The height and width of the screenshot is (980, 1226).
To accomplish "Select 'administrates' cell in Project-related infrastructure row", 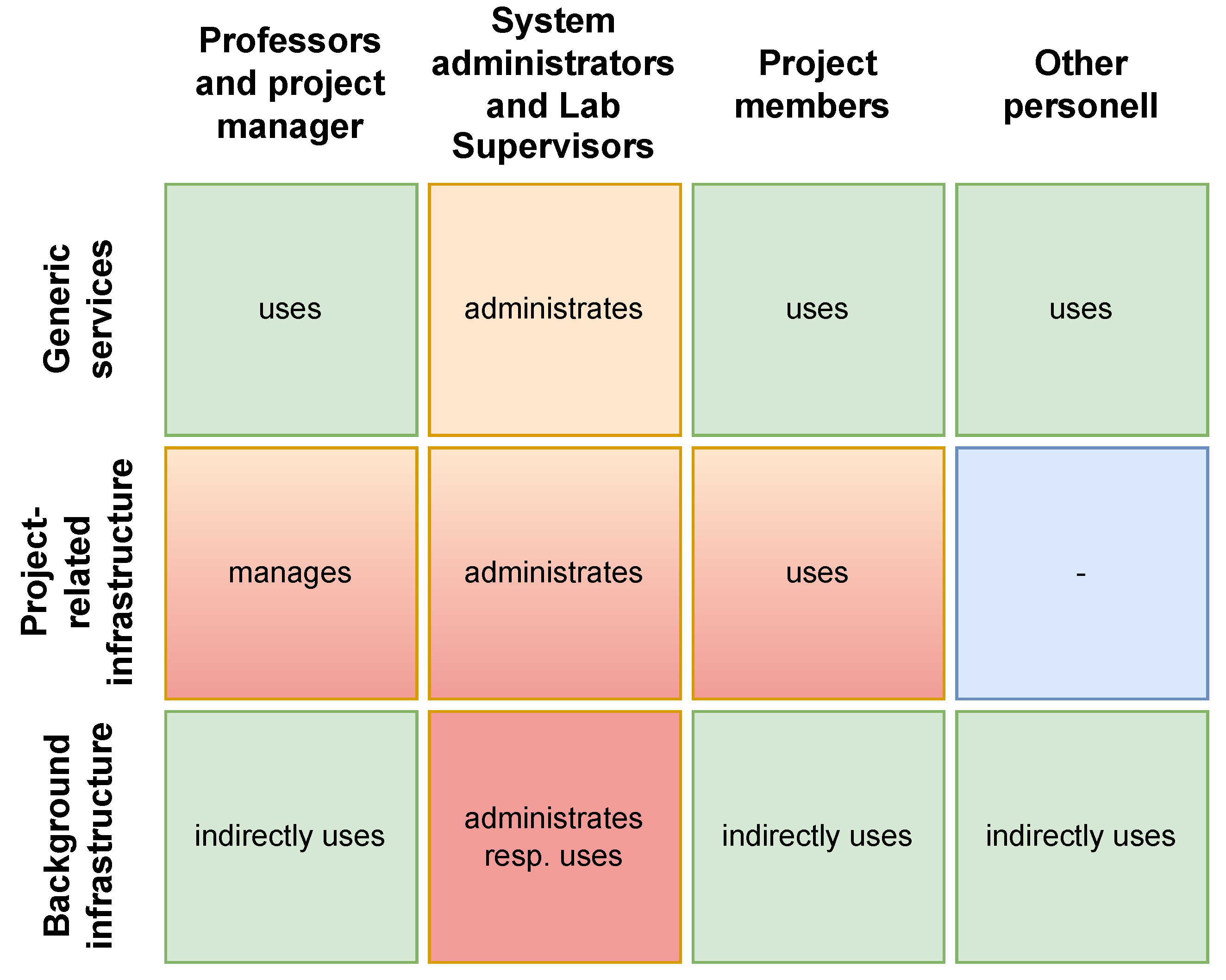I will pyautogui.click(x=554, y=573).
